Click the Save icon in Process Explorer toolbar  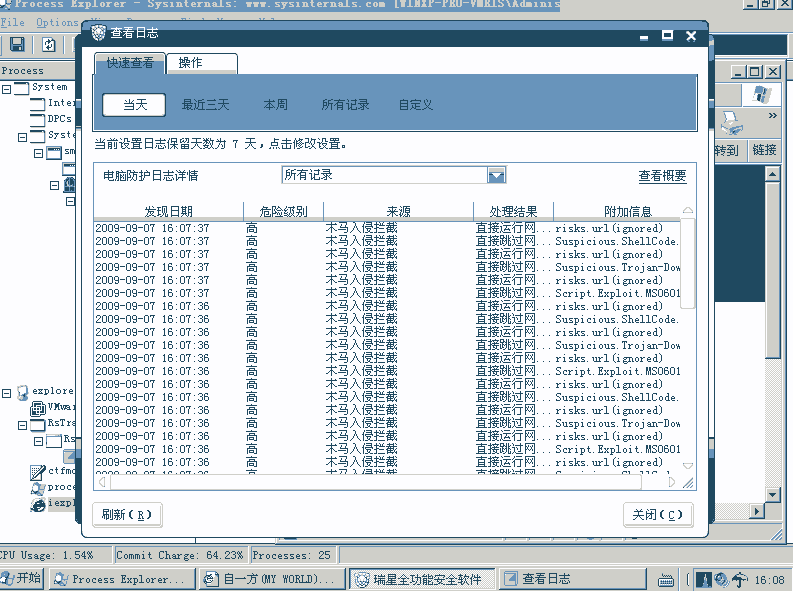(x=17, y=44)
